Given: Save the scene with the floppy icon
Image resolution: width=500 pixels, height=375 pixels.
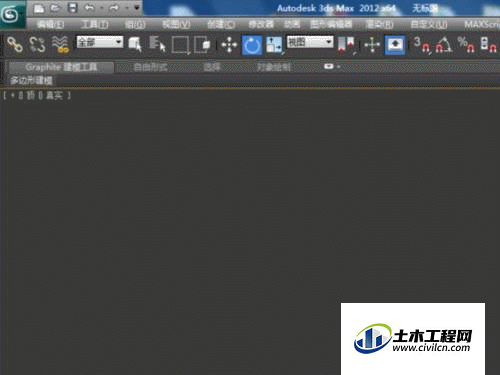Looking at the screenshot, I should [72, 8].
